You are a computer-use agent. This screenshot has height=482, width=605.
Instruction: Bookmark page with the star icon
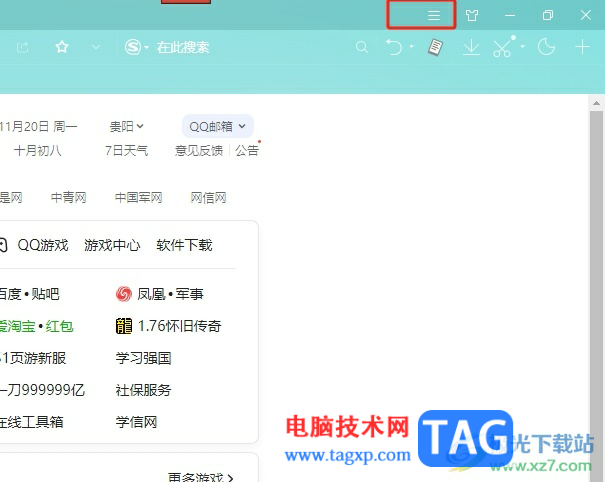[62, 47]
